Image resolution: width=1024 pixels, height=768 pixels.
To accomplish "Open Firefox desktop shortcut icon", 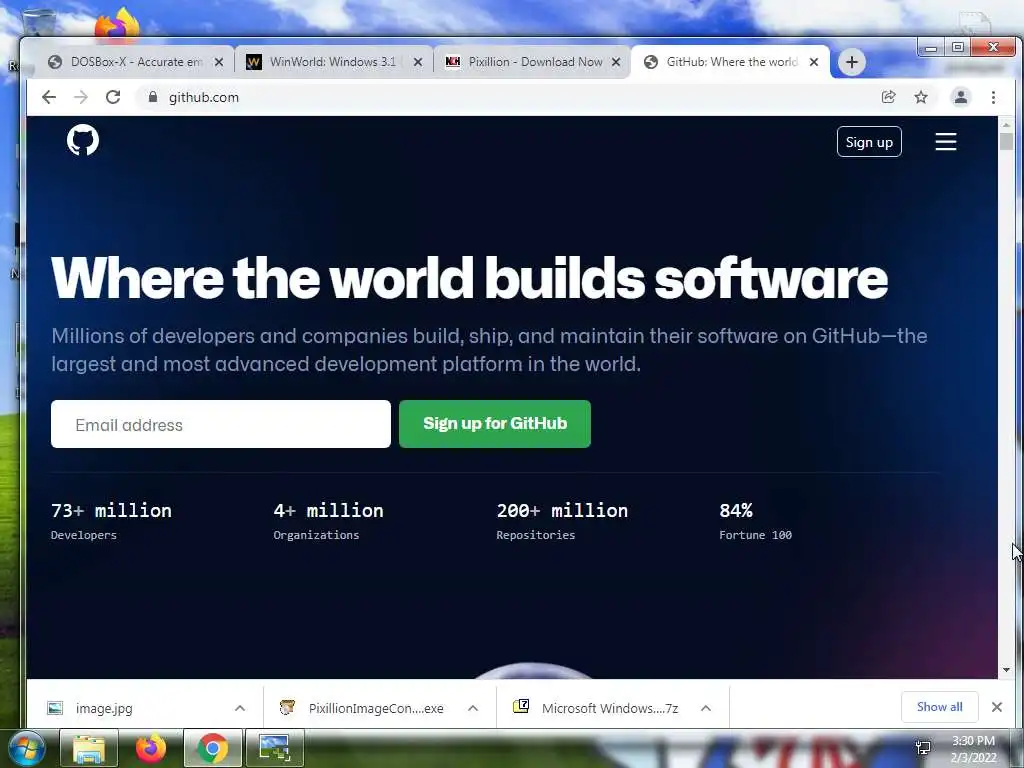I will [x=118, y=26].
